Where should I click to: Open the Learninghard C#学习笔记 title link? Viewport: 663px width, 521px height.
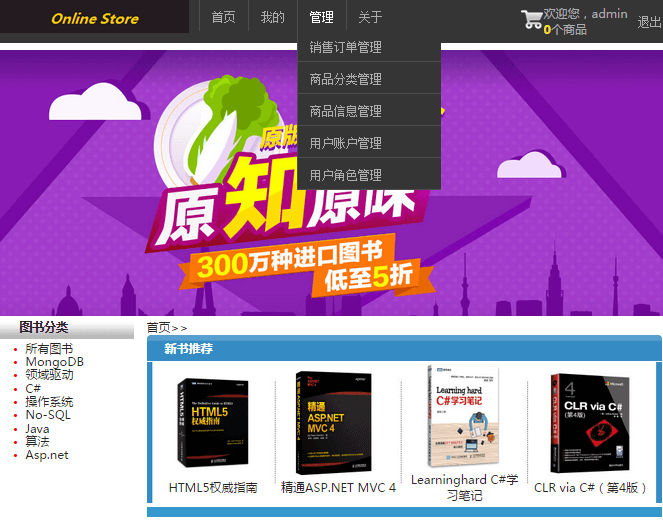click(x=465, y=488)
